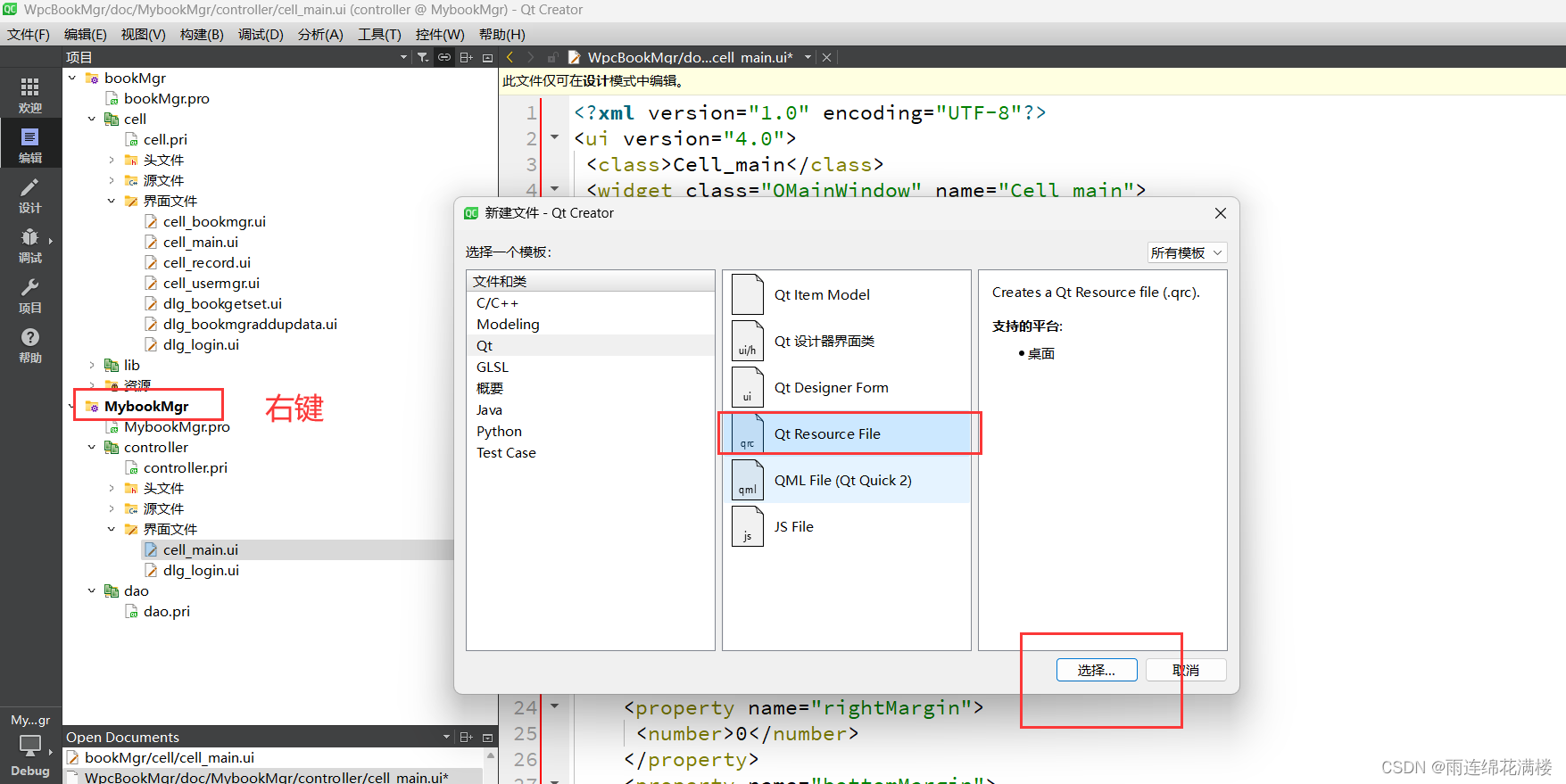The image size is (1566, 784).
Task: Open the 分析(A) menu
Action: point(320,34)
